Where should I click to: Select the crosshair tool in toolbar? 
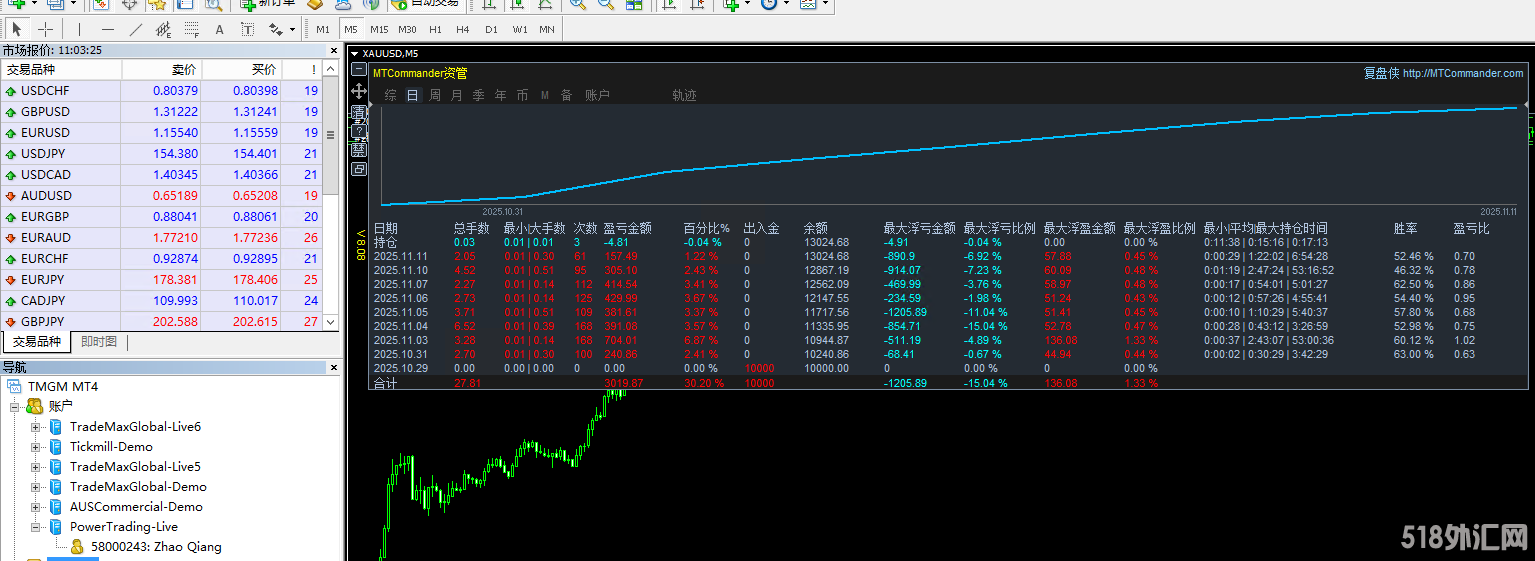pos(45,29)
